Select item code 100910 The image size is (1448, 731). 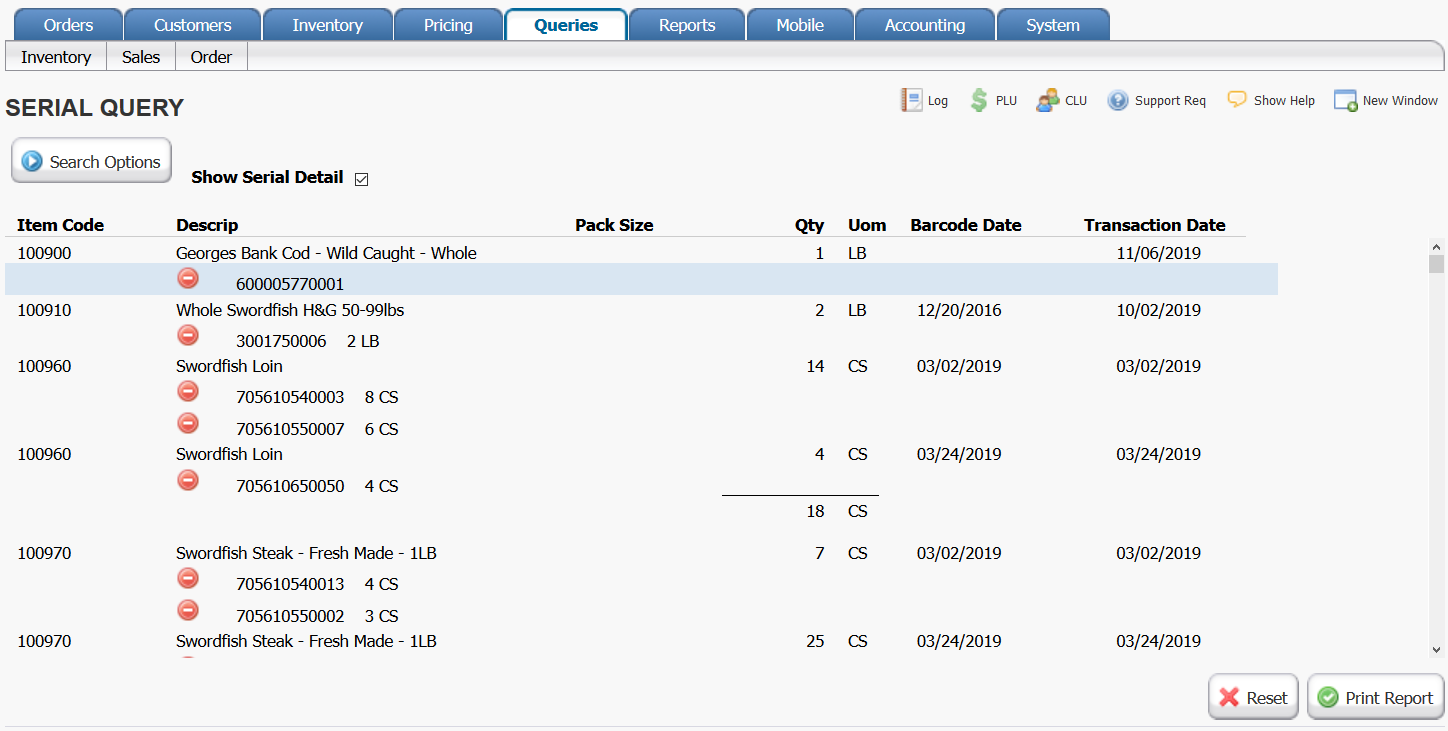pyautogui.click(x=44, y=310)
